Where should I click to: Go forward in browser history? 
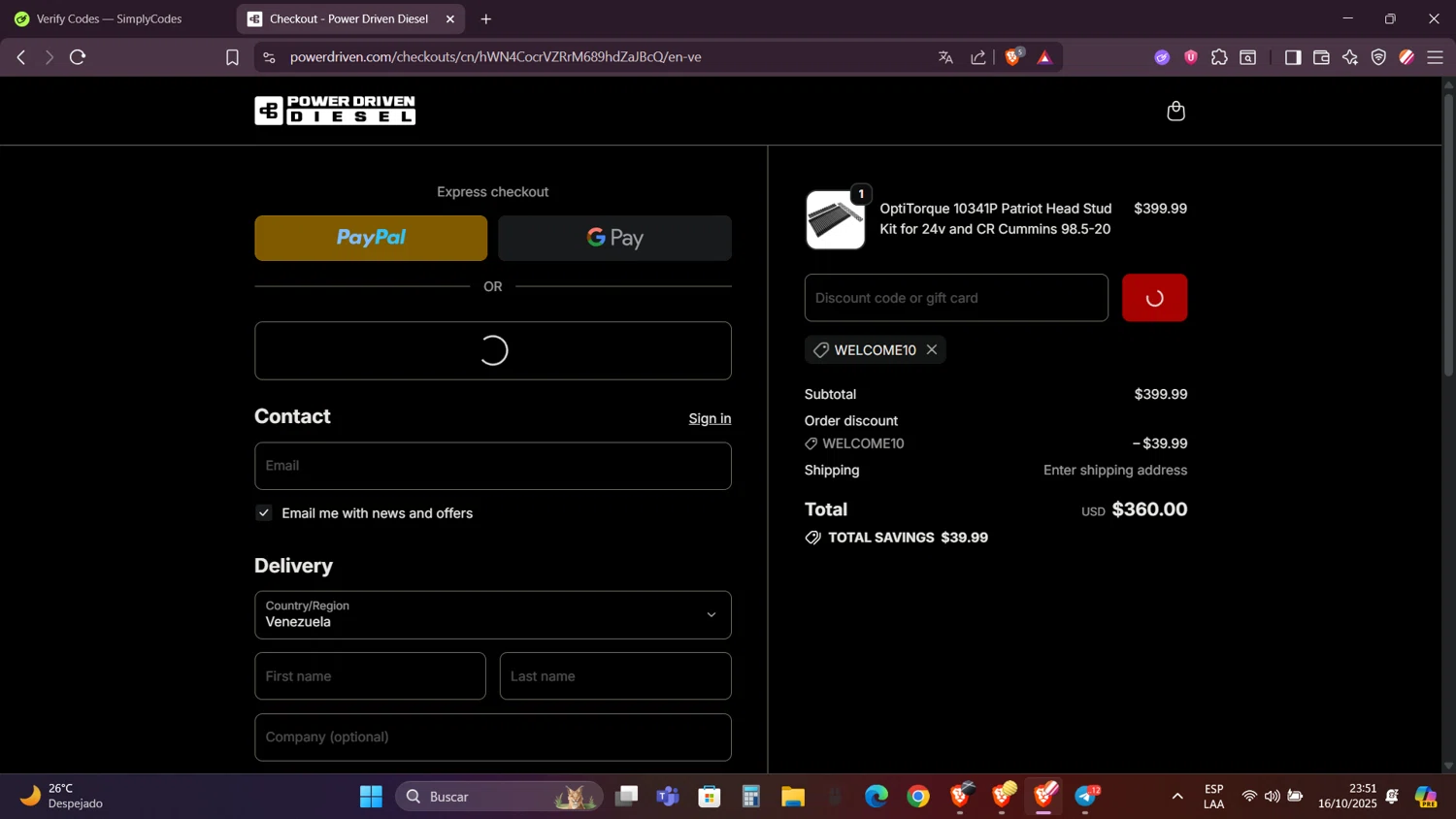pos(49,57)
